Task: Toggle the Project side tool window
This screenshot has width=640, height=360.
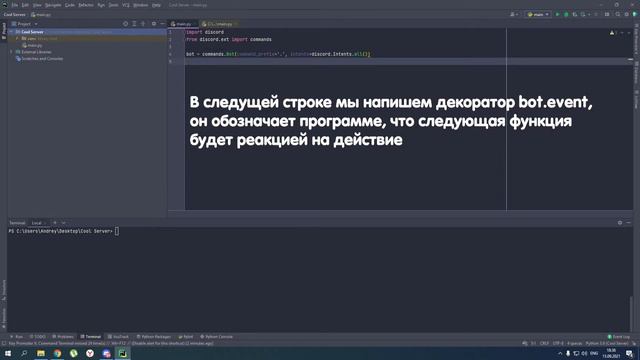Action: 4,31
